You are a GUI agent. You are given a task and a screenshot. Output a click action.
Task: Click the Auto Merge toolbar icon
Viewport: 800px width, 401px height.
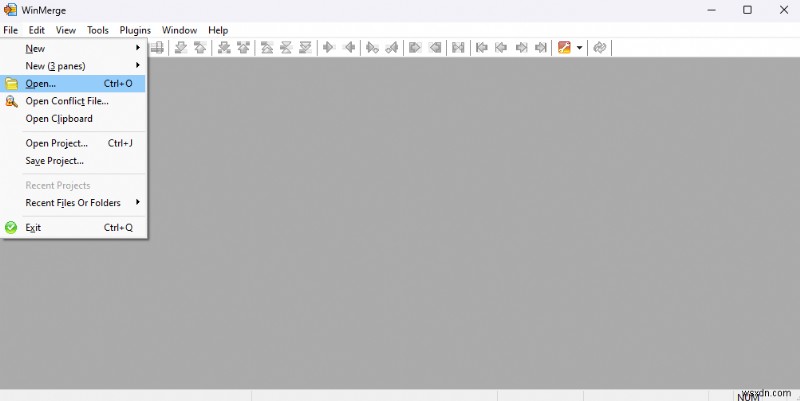coord(458,47)
